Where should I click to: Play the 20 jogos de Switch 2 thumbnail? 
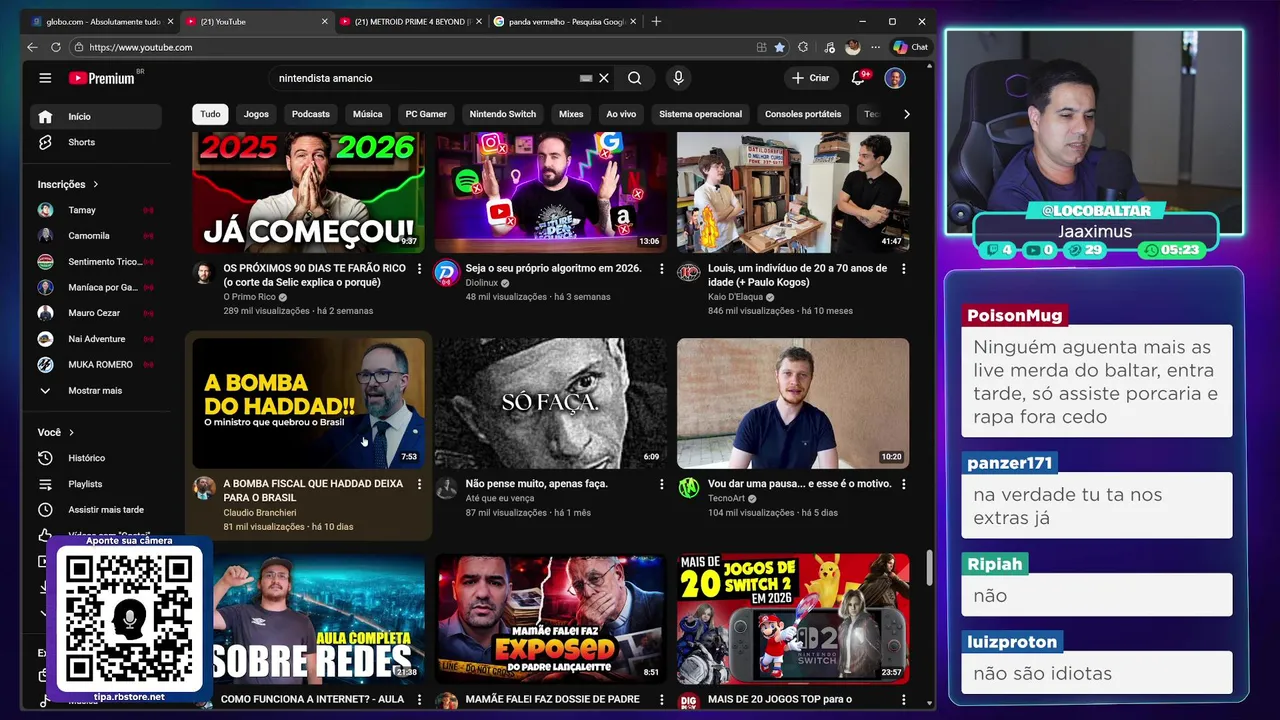tap(793, 619)
